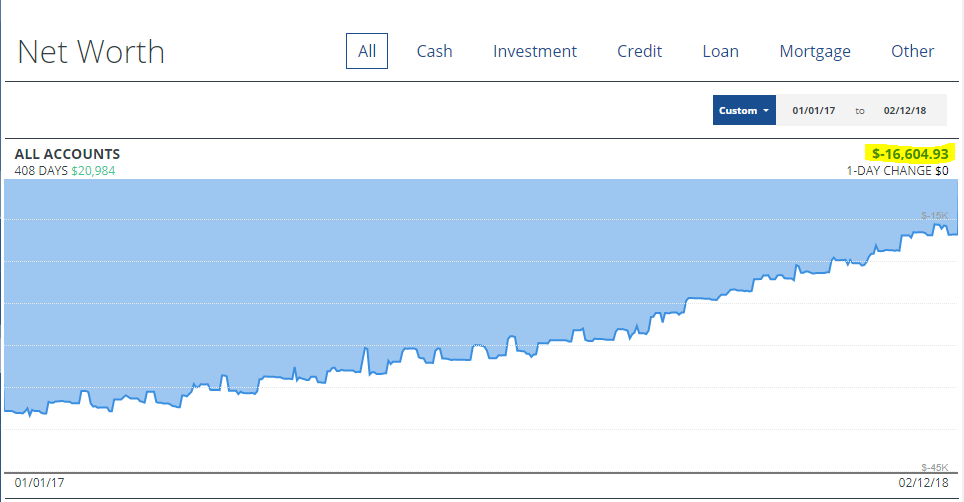Select the Mortgage tab

[x=815, y=51]
